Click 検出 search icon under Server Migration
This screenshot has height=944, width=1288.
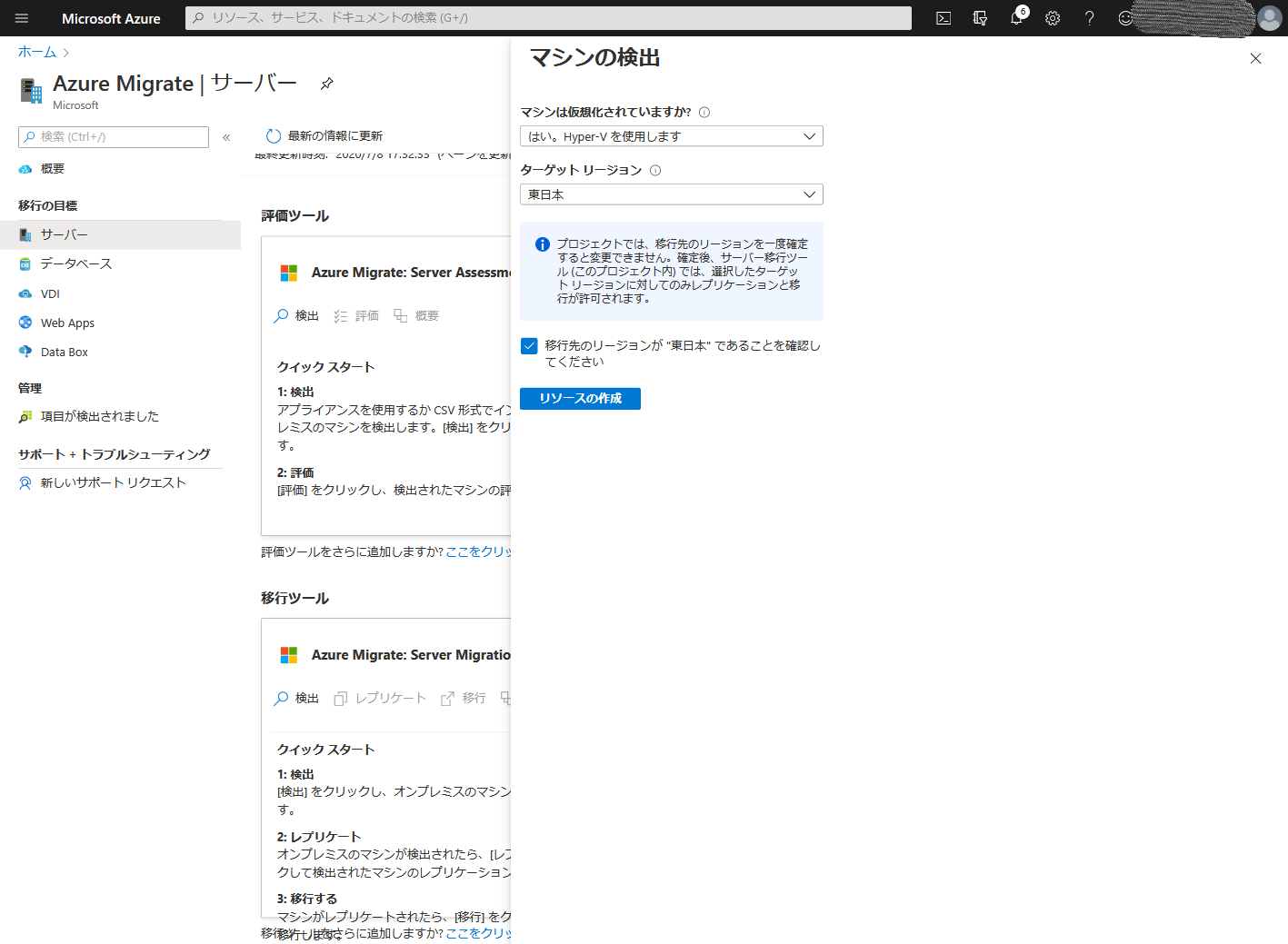281,699
